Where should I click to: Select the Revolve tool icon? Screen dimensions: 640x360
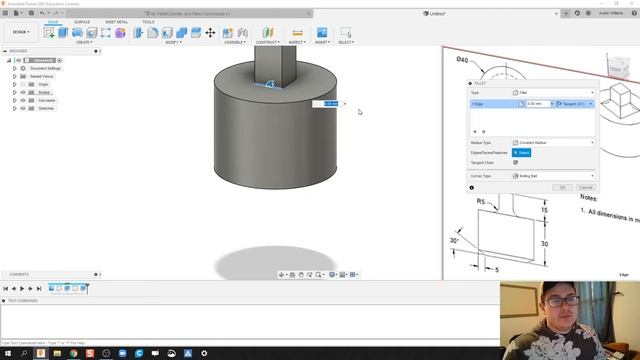pyautogui.click(x=77, y=33)
